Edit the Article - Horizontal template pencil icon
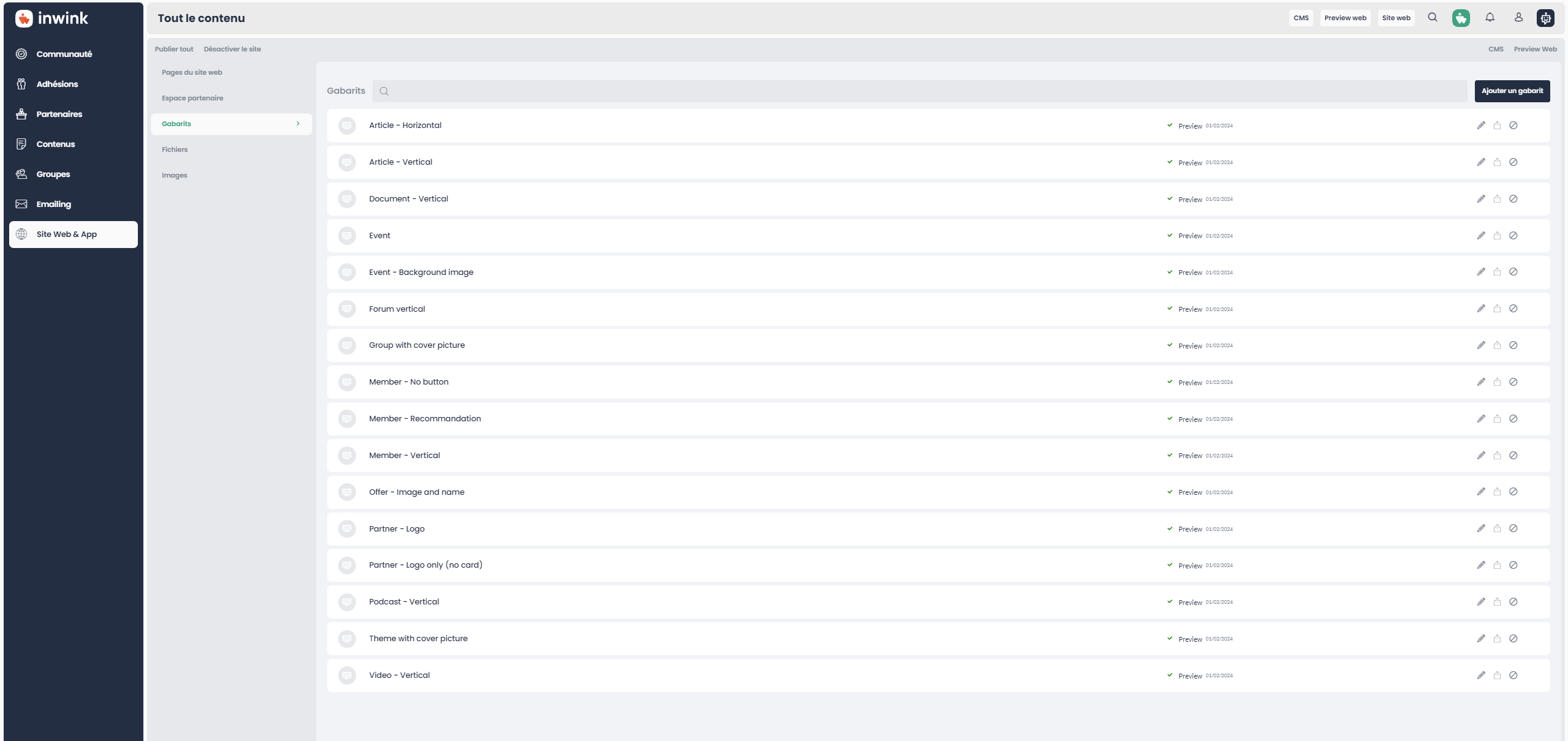The height and width of the screenshot is (741, 1568). point(1481,126)
